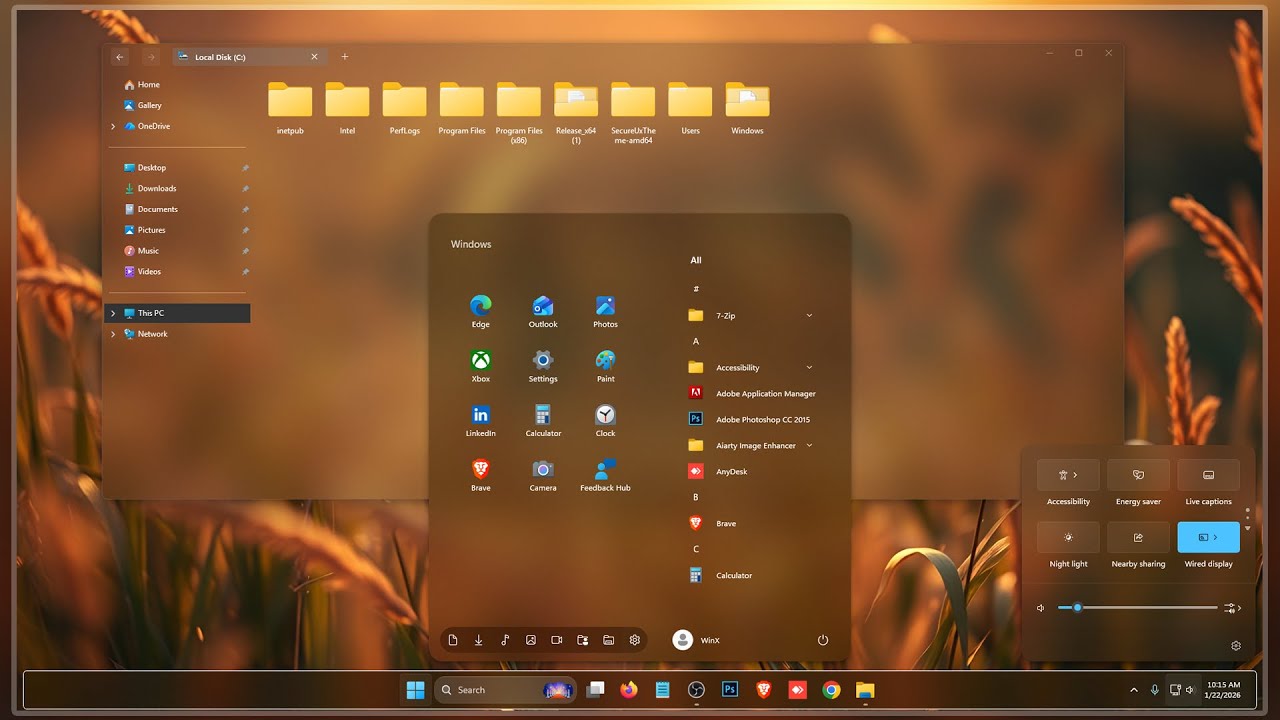Open Videos shortcut in Start menu footer
Screen dimensions: 1280x720
click(557, 640)
